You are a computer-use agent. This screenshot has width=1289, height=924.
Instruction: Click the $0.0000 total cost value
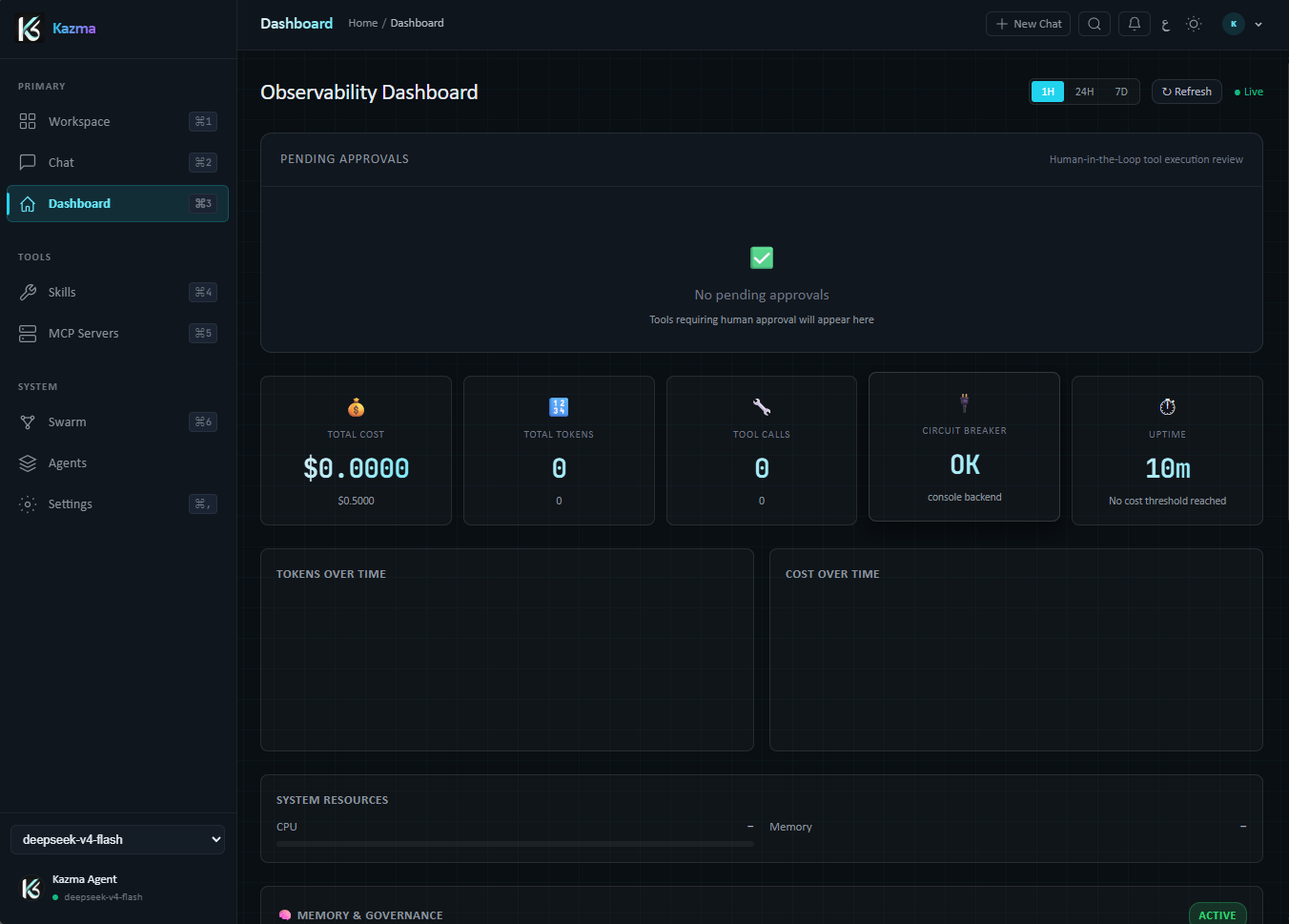click(x=356, y=468)
